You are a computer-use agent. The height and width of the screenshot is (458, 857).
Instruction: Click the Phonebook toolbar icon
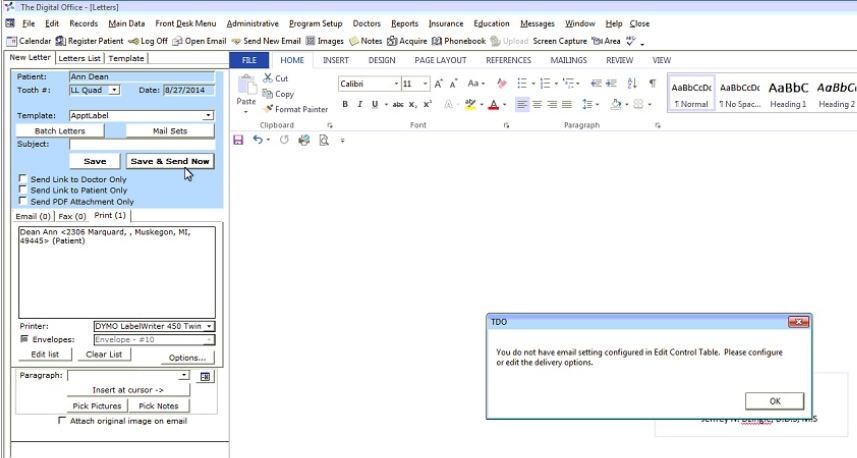[458, 41]
